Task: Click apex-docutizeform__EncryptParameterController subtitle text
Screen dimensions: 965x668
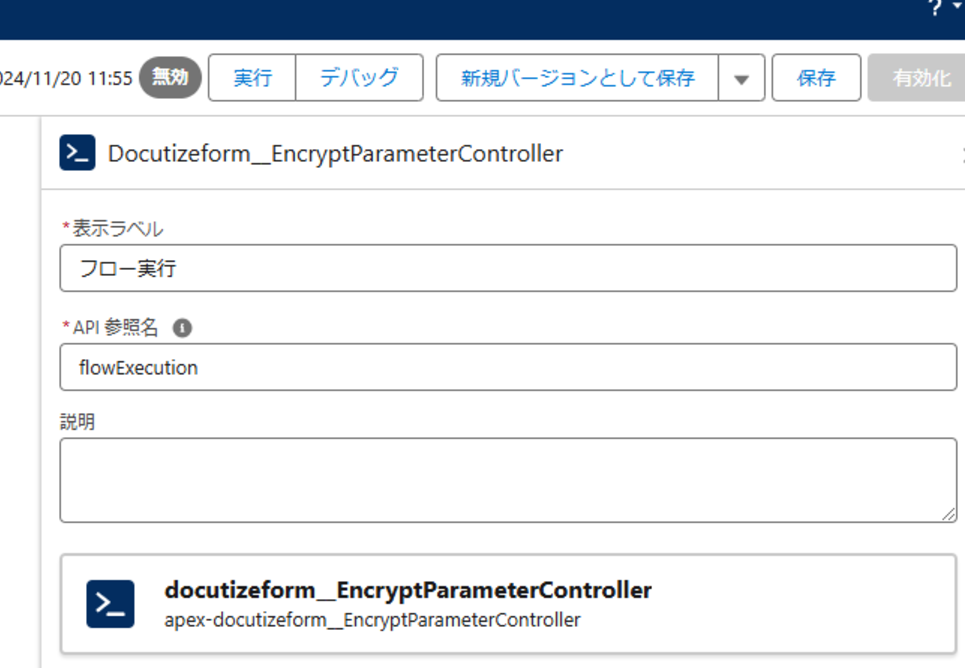Action: (372, 620)
